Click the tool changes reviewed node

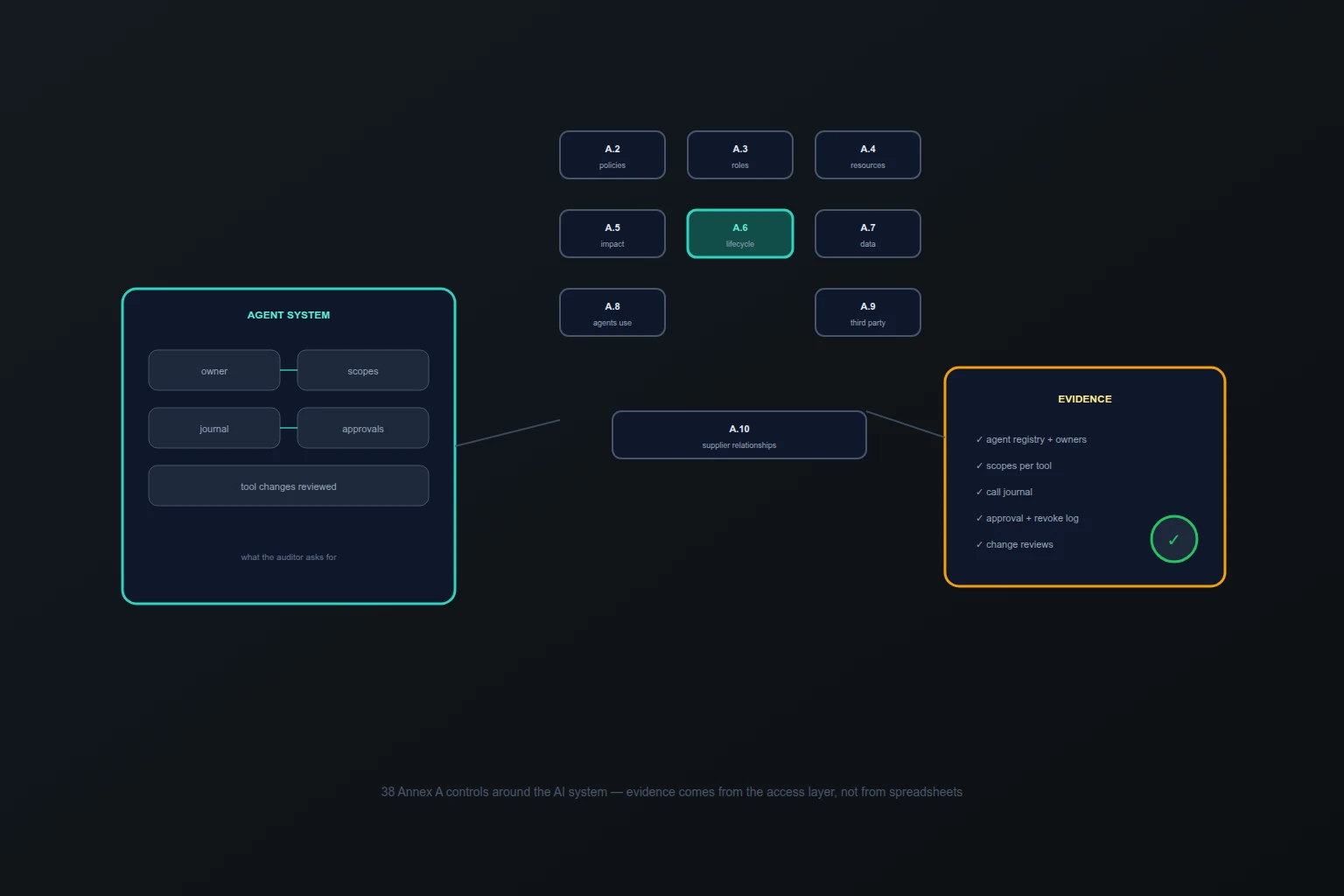click(x=289, y=486)
